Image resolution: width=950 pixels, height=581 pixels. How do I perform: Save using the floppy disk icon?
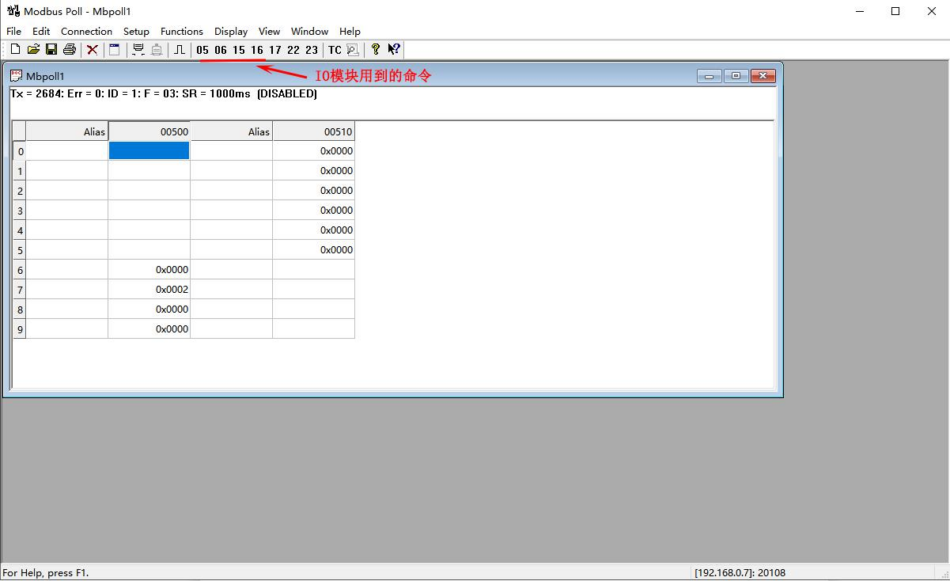coord(51,50)
